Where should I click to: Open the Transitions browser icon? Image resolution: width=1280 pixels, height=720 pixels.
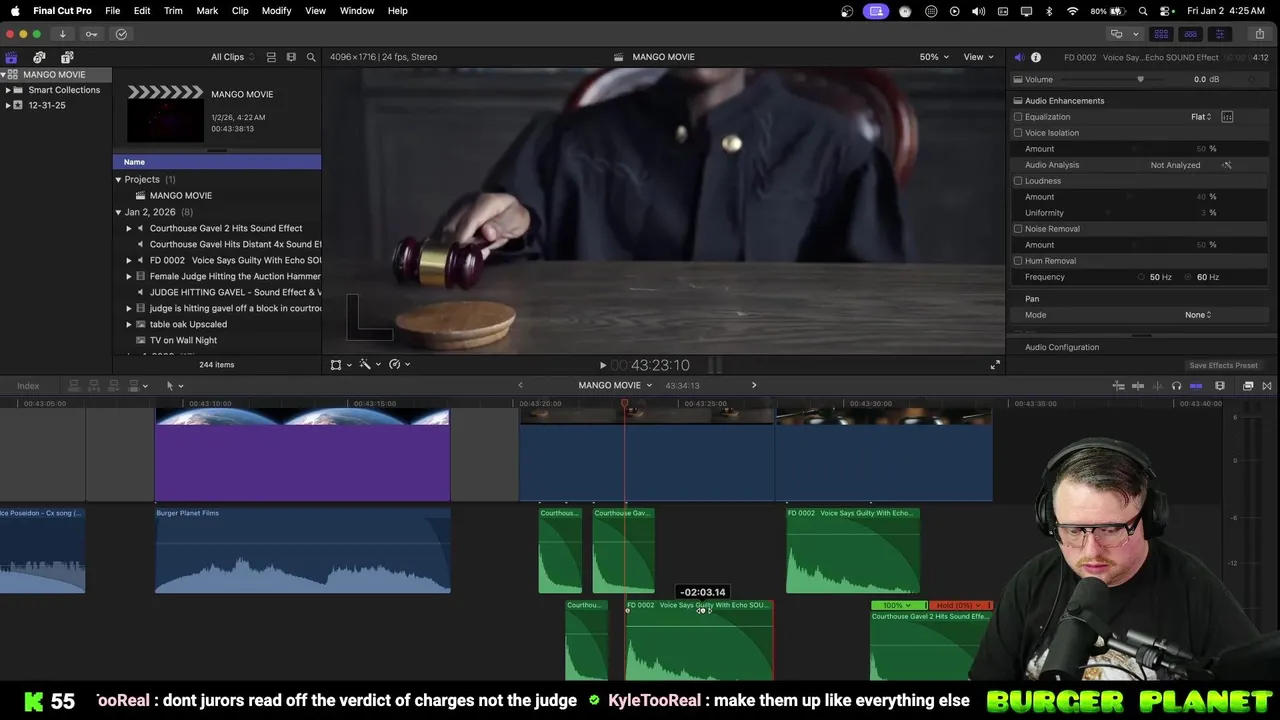point(1267,386)
